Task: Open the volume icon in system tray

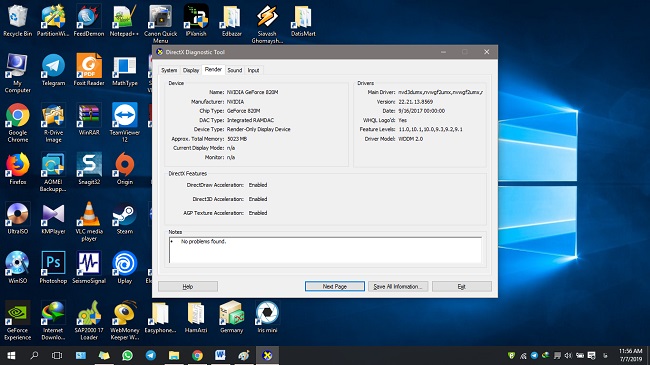Action: click(x=568, y=355)
